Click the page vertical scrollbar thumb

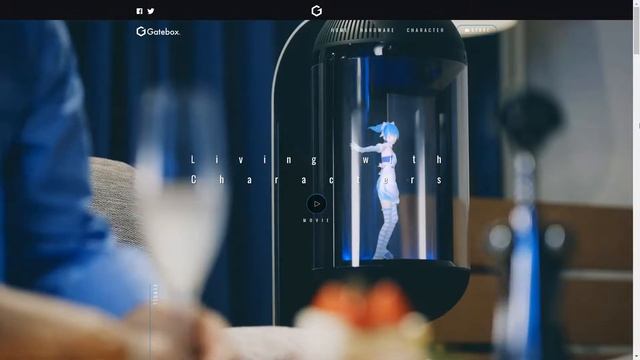point(636,30)
